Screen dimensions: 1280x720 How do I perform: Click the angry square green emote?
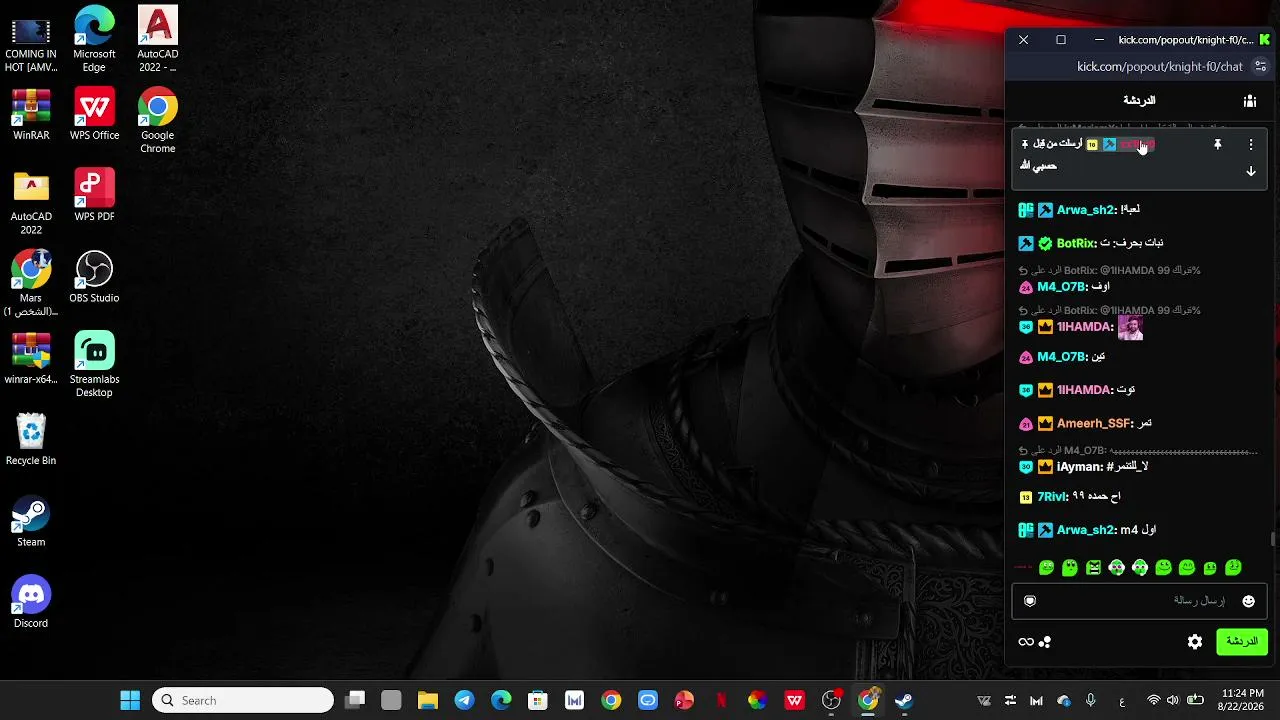coord(1093,568)
